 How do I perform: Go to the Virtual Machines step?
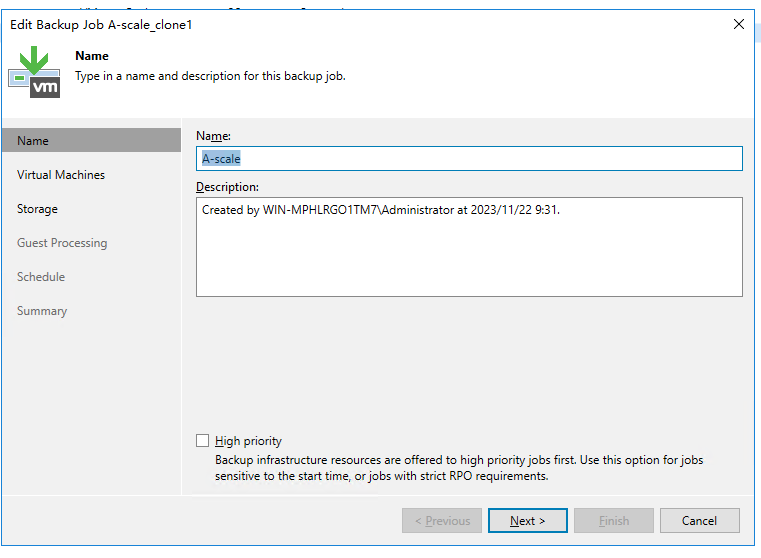61,175
